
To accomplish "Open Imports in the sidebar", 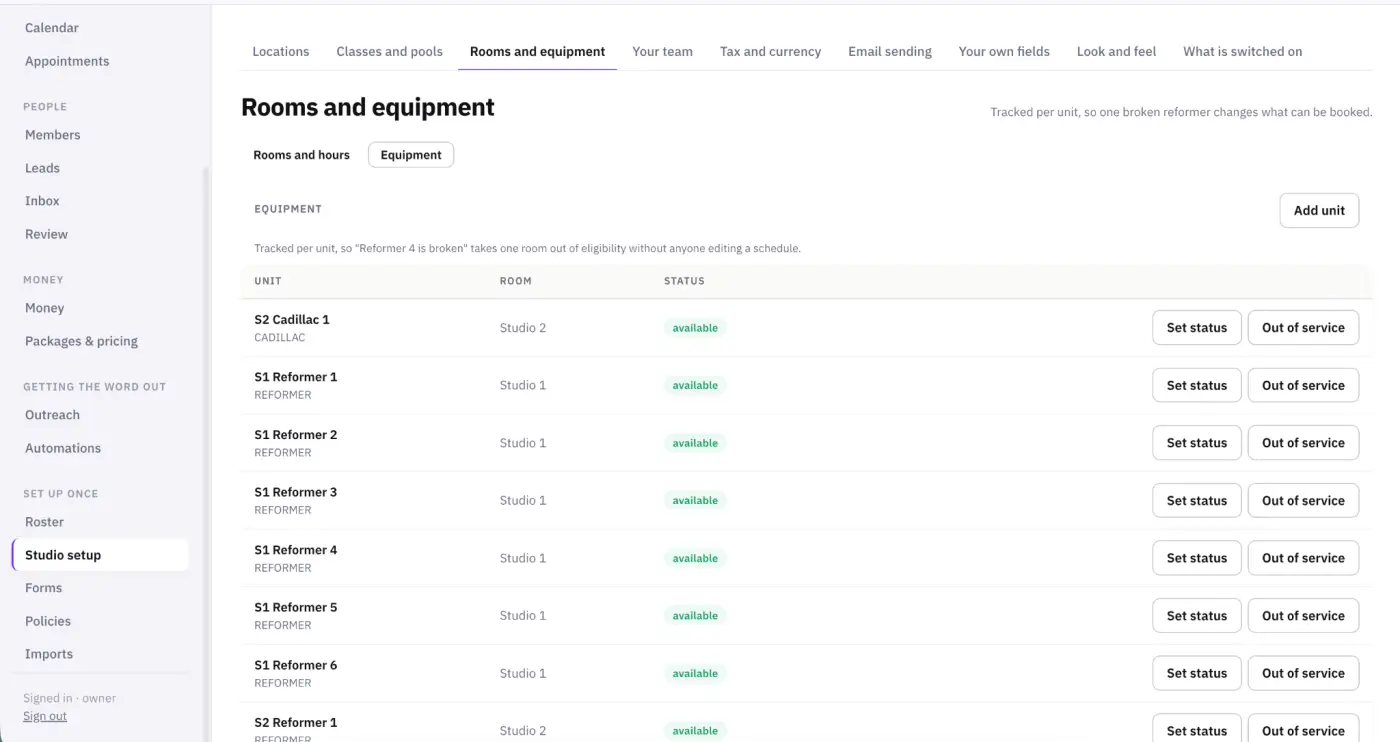I will coord(49,654).
